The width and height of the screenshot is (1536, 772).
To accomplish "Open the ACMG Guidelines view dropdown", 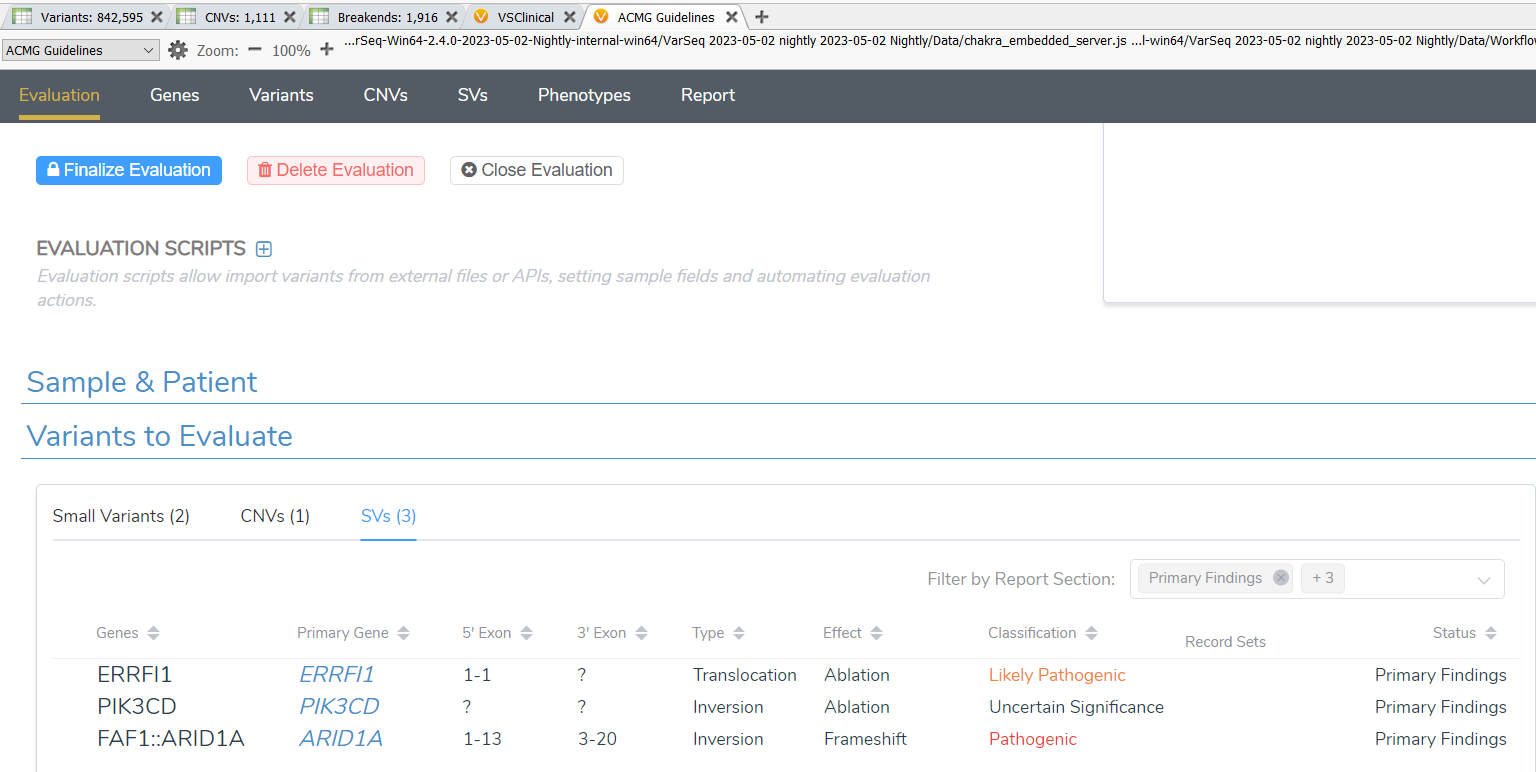I will point(81,50).
